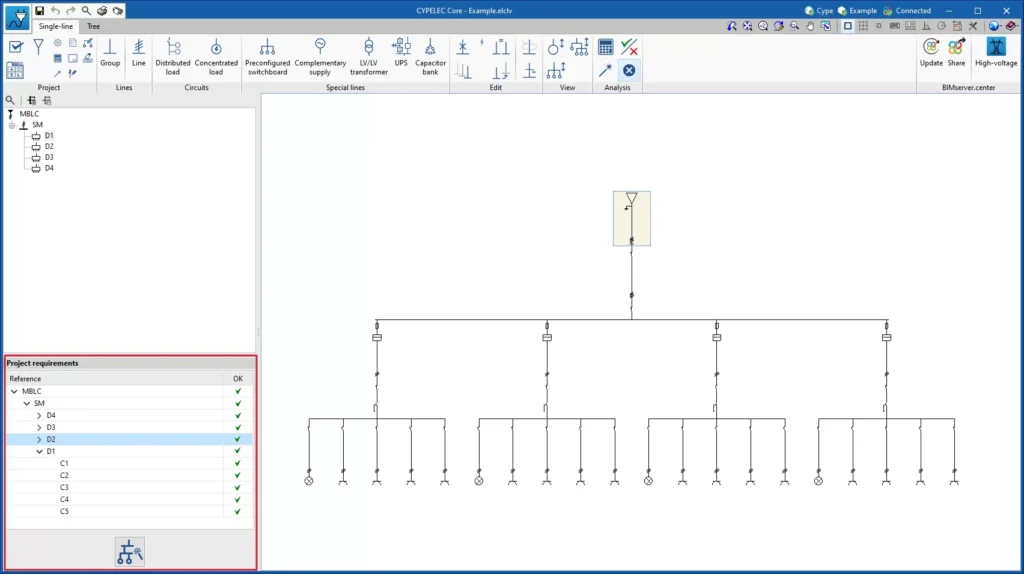Click the Save floppy disk icon
The width and height of the screenshot is (1024, 574).
(40, 10)
